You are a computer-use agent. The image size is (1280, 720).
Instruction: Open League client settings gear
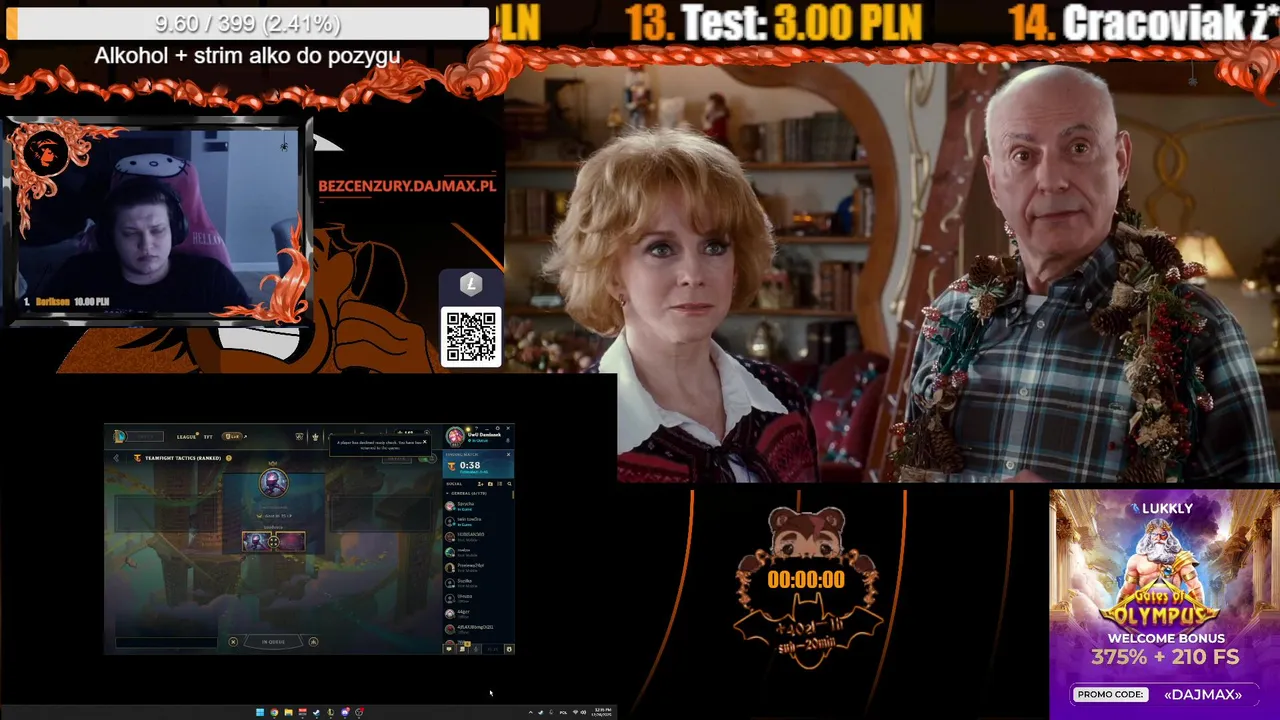click(497, 428)
